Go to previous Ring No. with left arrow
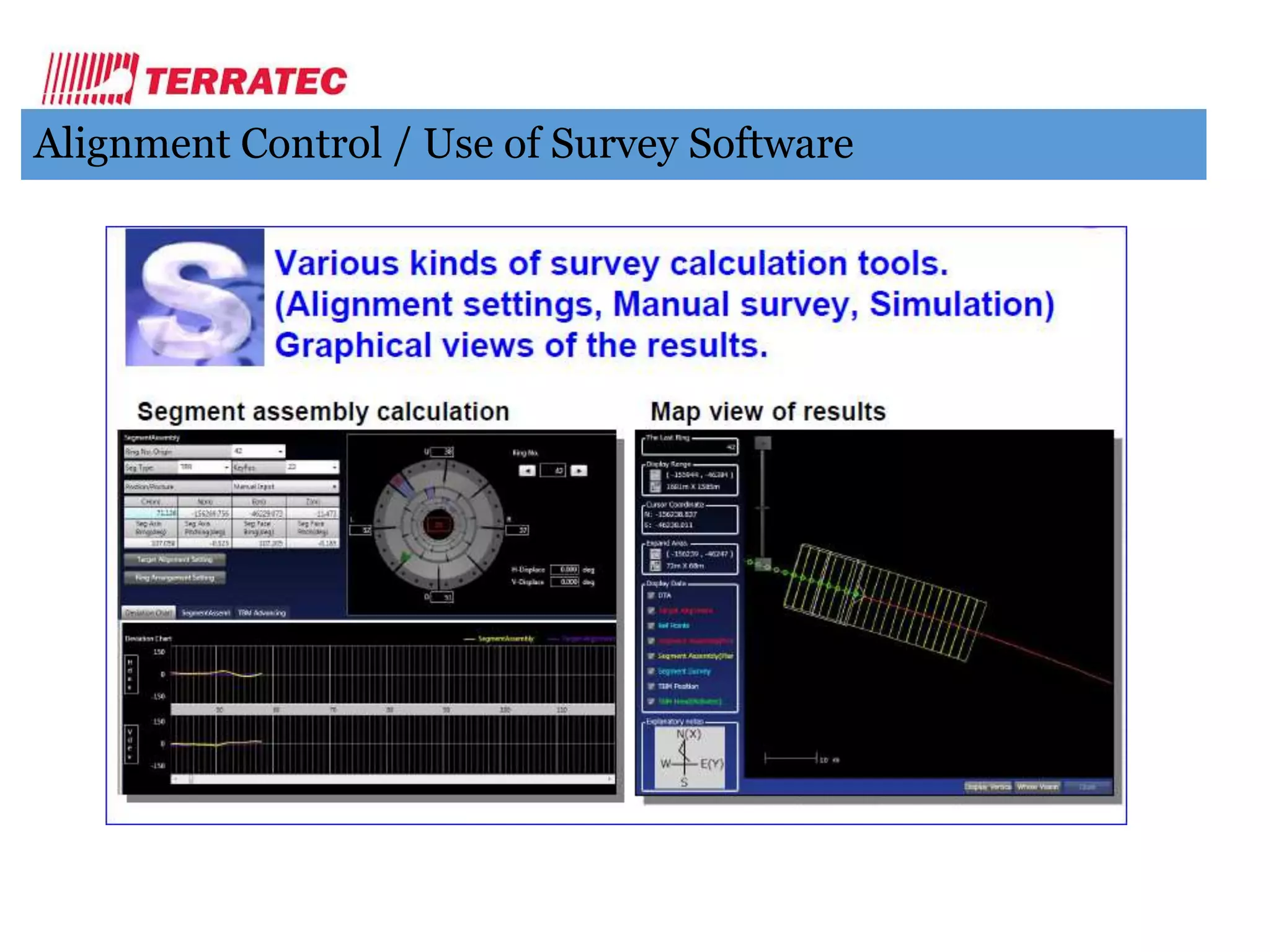Image resolution: width=1270 pixels, height=952 pixels. coord(527,471)
